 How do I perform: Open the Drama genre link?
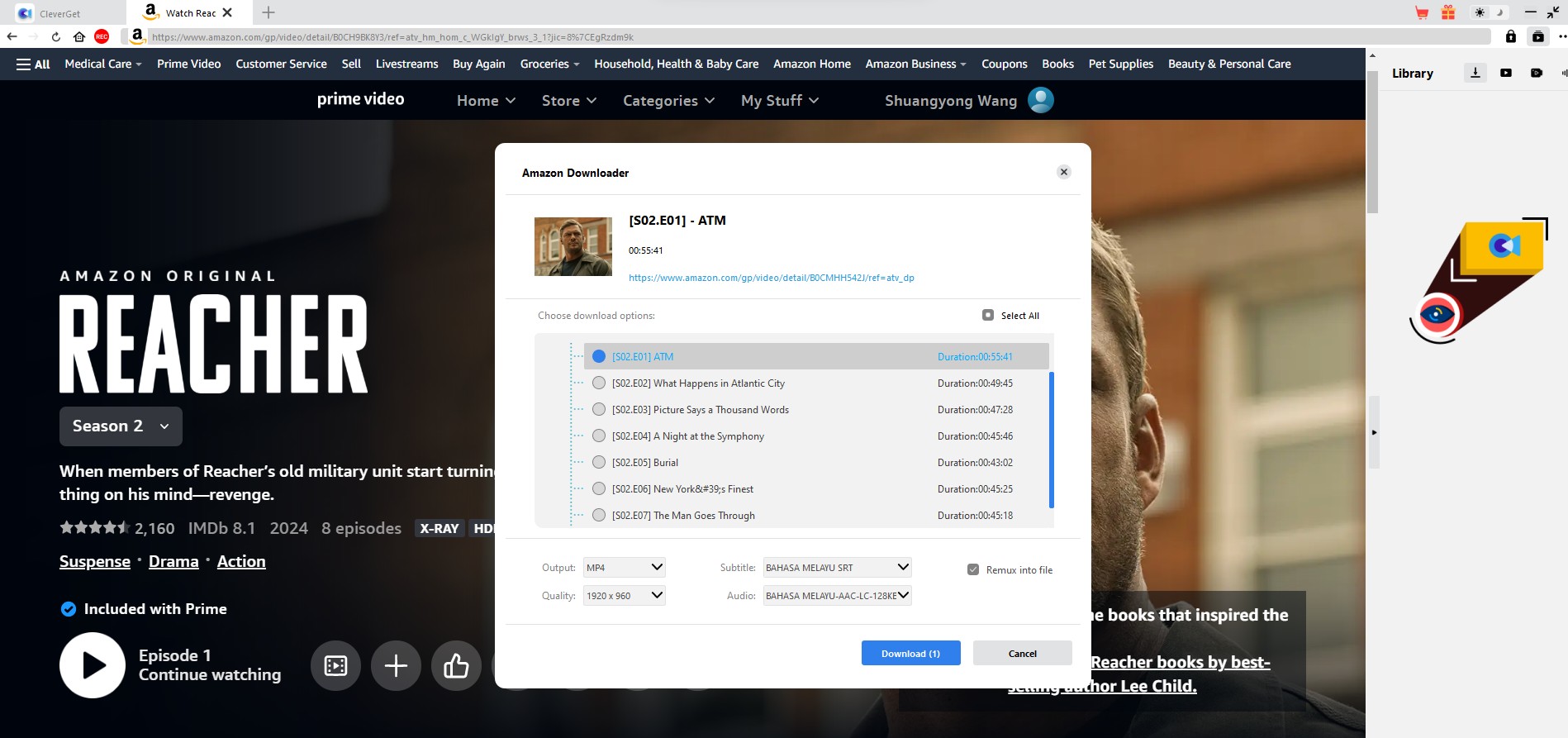click(x=173, y=562)
